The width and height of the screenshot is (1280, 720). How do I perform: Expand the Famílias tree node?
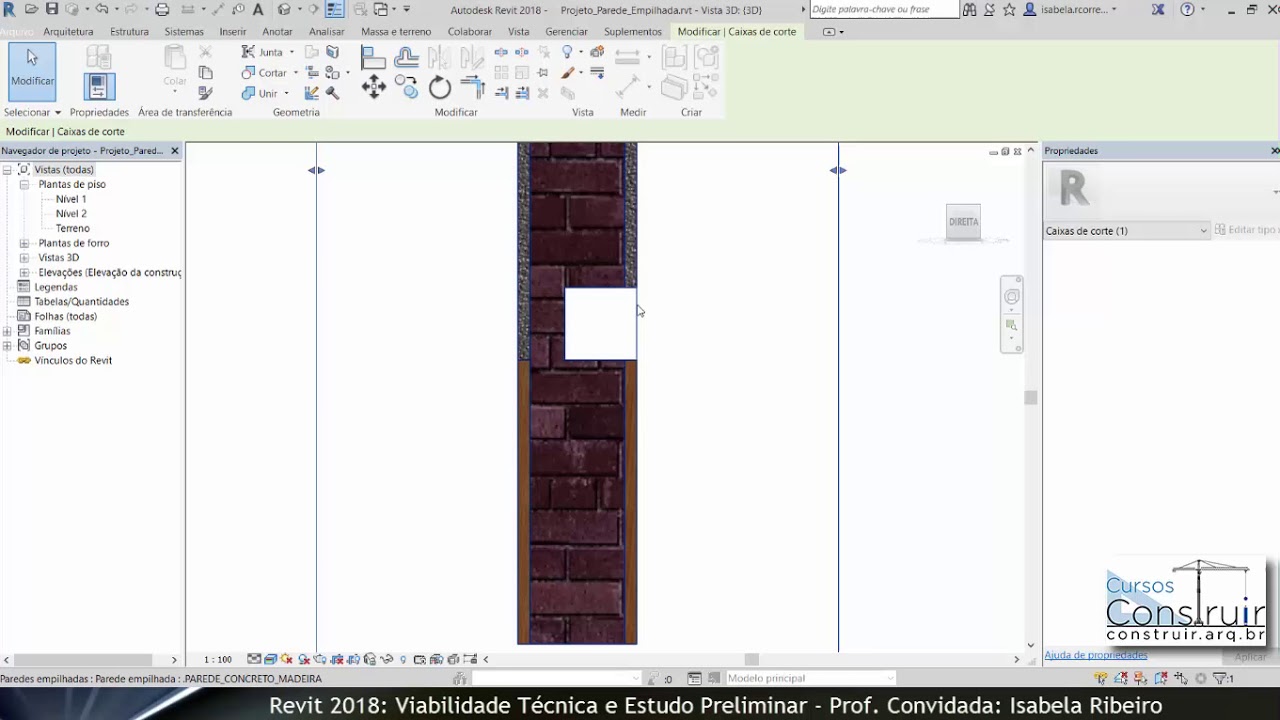[x=7, y=331]
